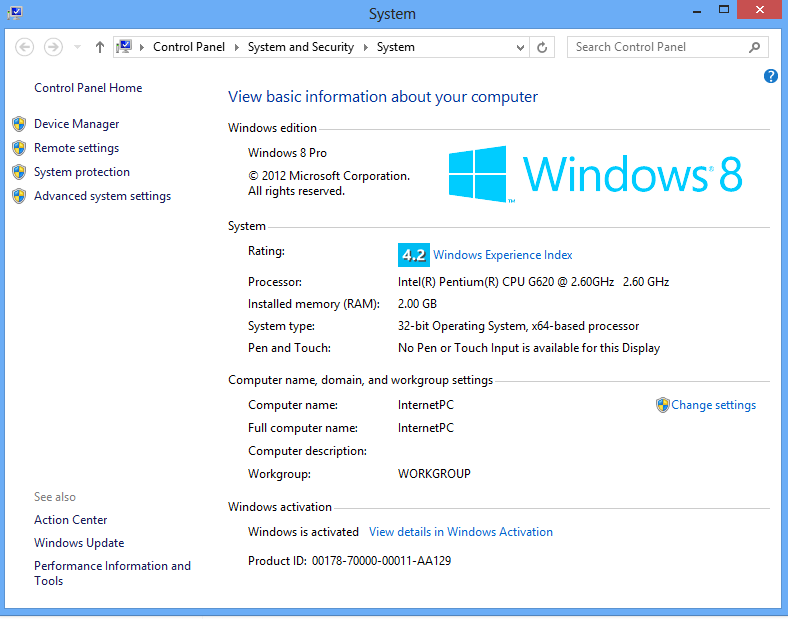This screenshot has width=788, height=619.
Task: Click the Windows 8 logo
Action: (595, 174)
